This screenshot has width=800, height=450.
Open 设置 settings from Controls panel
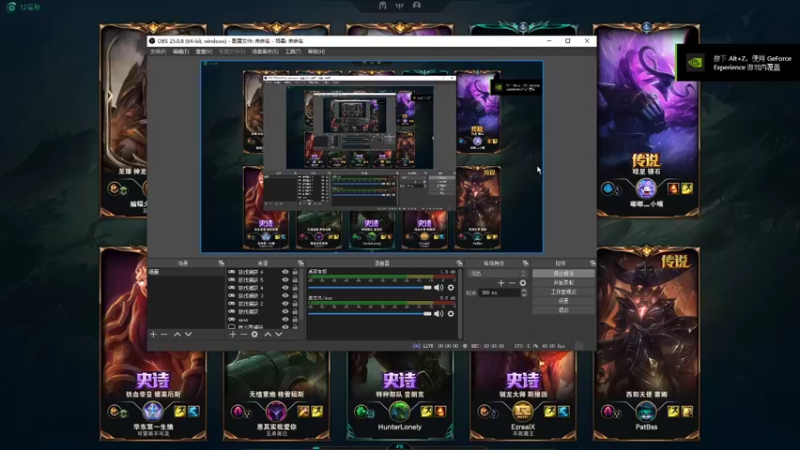pyautogui.click(x=563, y=301)
